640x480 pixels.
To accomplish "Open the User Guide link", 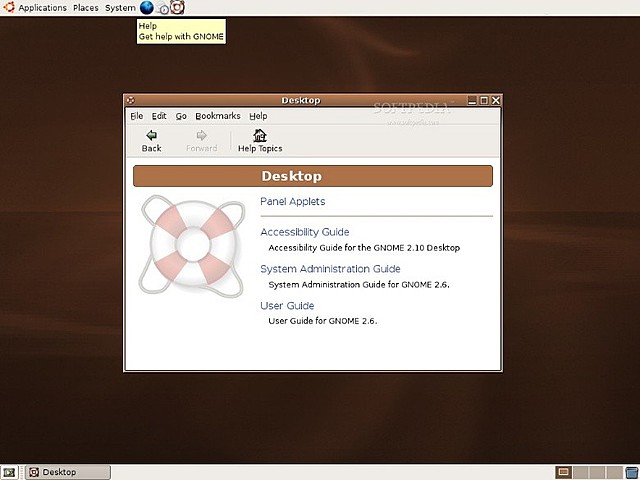I will [287, 305].
